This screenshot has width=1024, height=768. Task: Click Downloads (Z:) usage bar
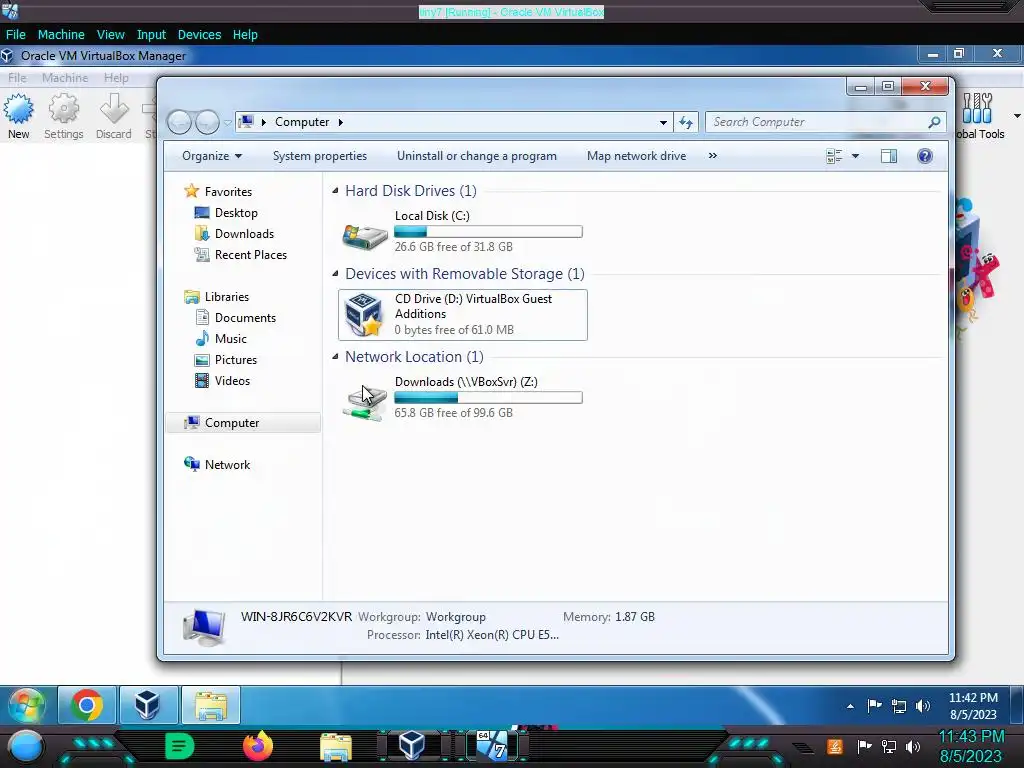pos(488,398)
